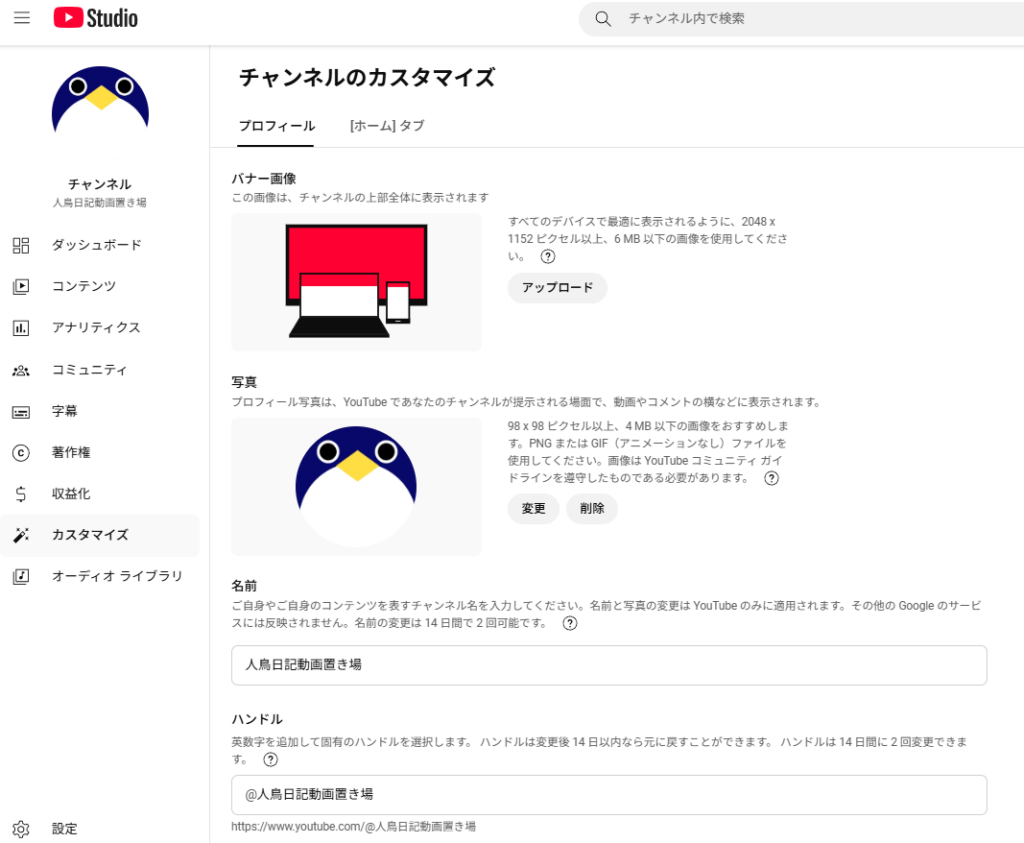This screenshot has height=843, width=1024.
Task: Select the プロフィール tab
Action: coord(276,126)
